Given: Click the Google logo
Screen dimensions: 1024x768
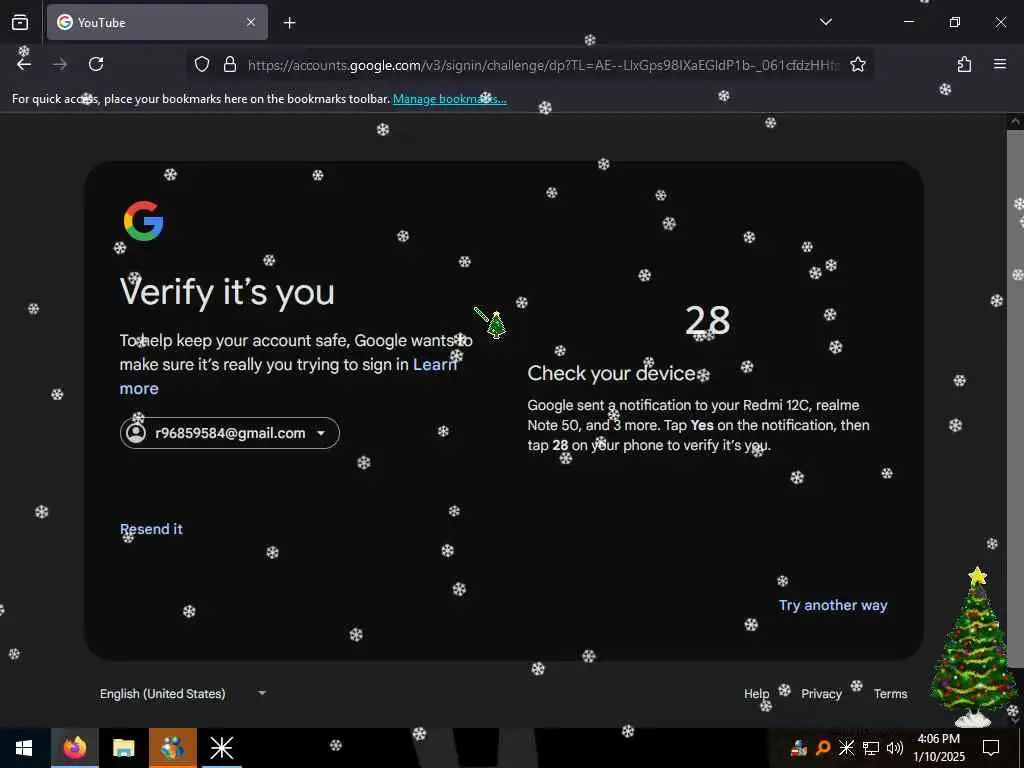Looking at the screenshot, I should click(x=143, y=221).
